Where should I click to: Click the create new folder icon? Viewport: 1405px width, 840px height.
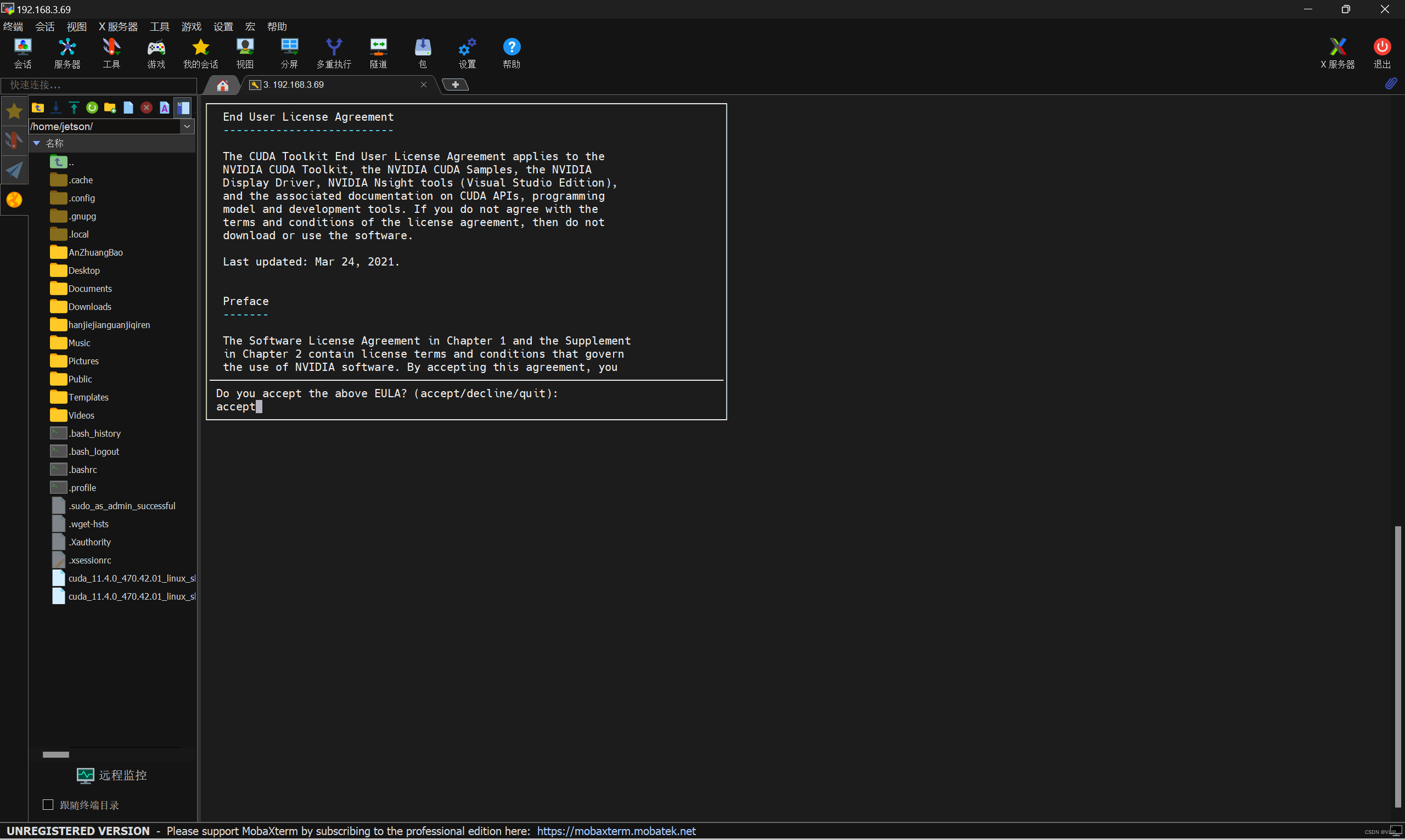(x=110, y=108)
